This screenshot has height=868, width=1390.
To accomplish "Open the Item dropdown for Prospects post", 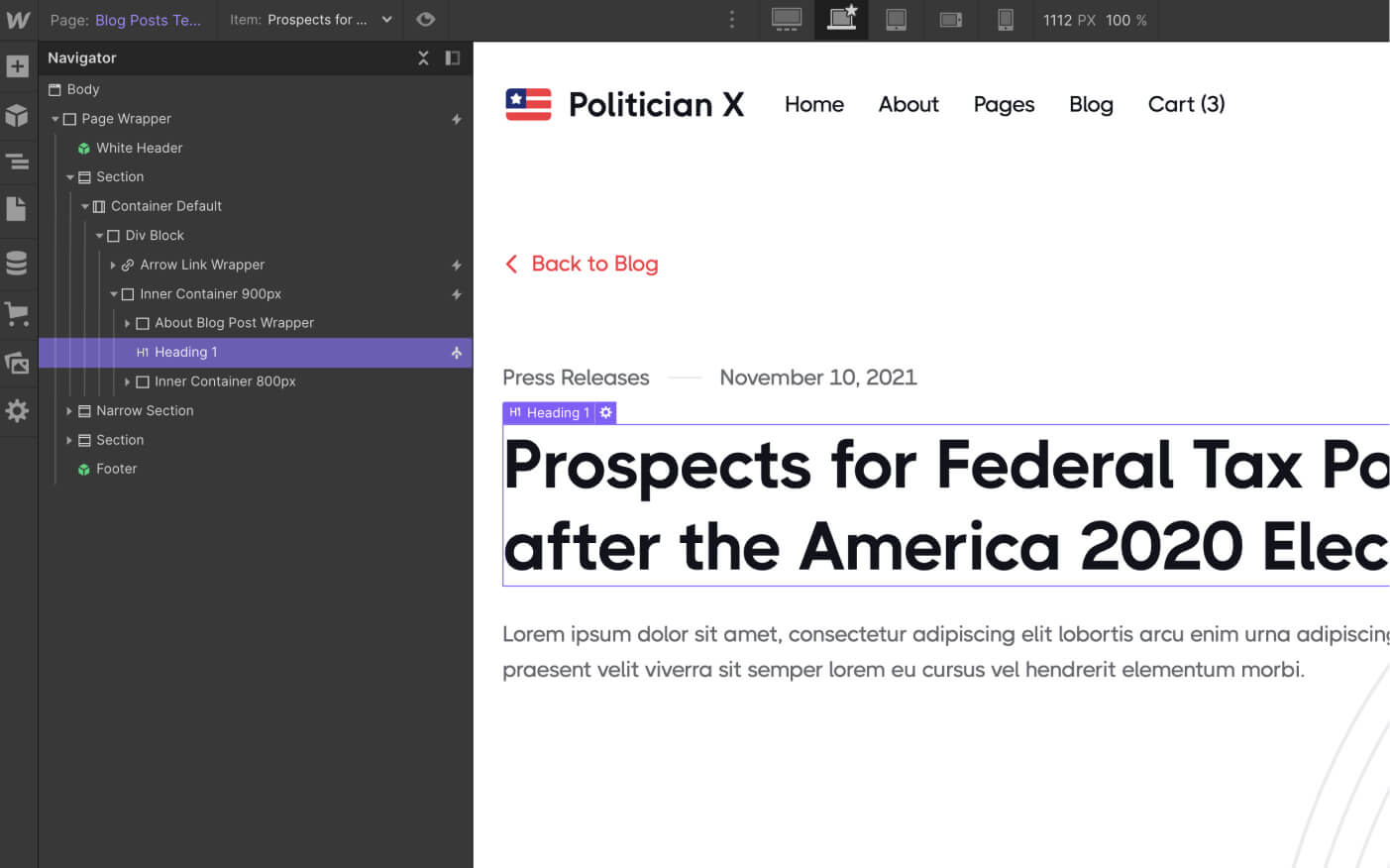I will pos(386,20).
